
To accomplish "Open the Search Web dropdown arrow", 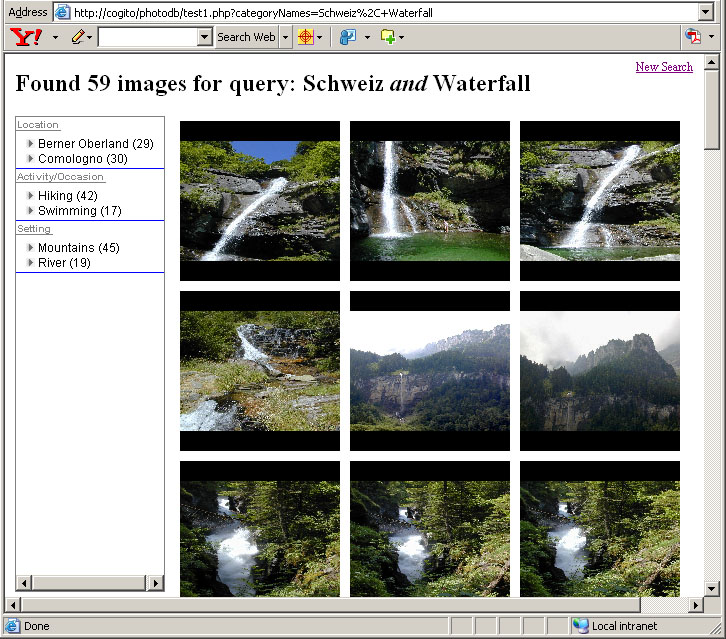I will coord(286,37).
